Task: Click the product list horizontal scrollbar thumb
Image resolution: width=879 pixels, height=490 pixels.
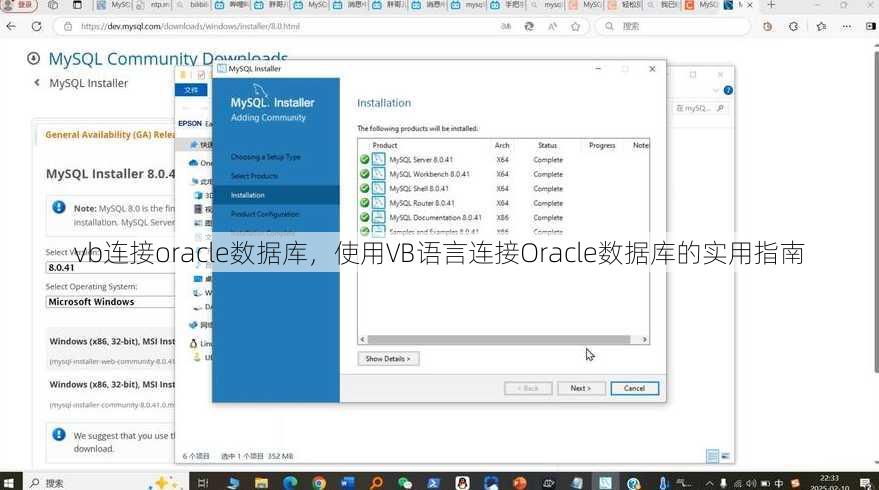Action: (x=499, y=340)
